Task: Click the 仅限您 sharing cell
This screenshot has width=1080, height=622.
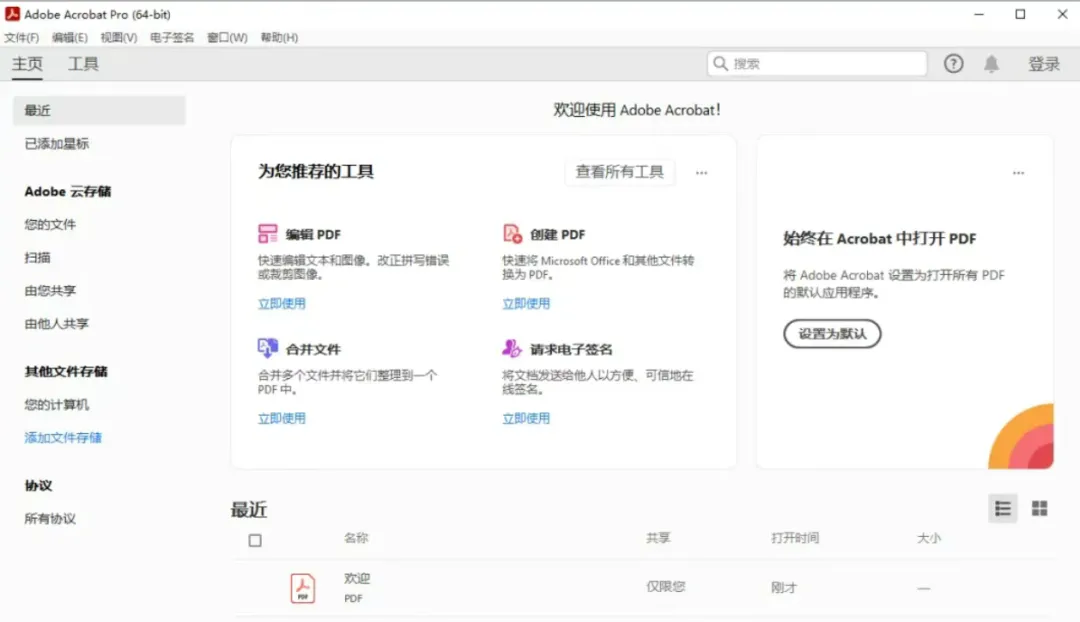Action: (665, 586)
